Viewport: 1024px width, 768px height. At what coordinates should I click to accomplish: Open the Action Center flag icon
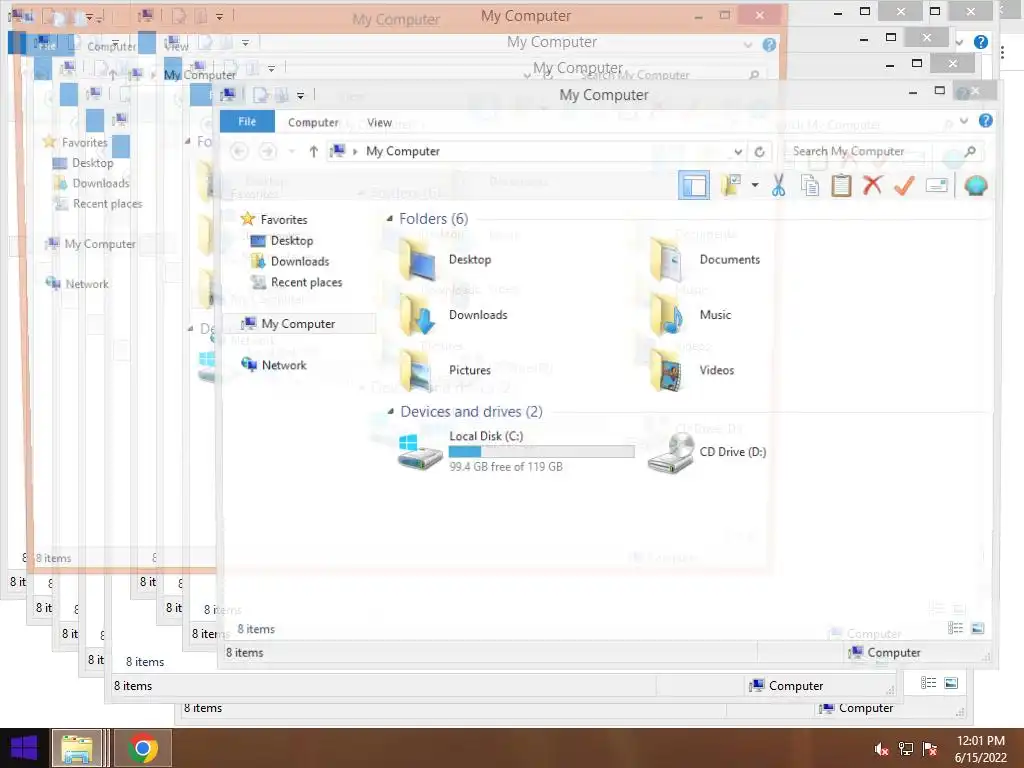(930, 749)
